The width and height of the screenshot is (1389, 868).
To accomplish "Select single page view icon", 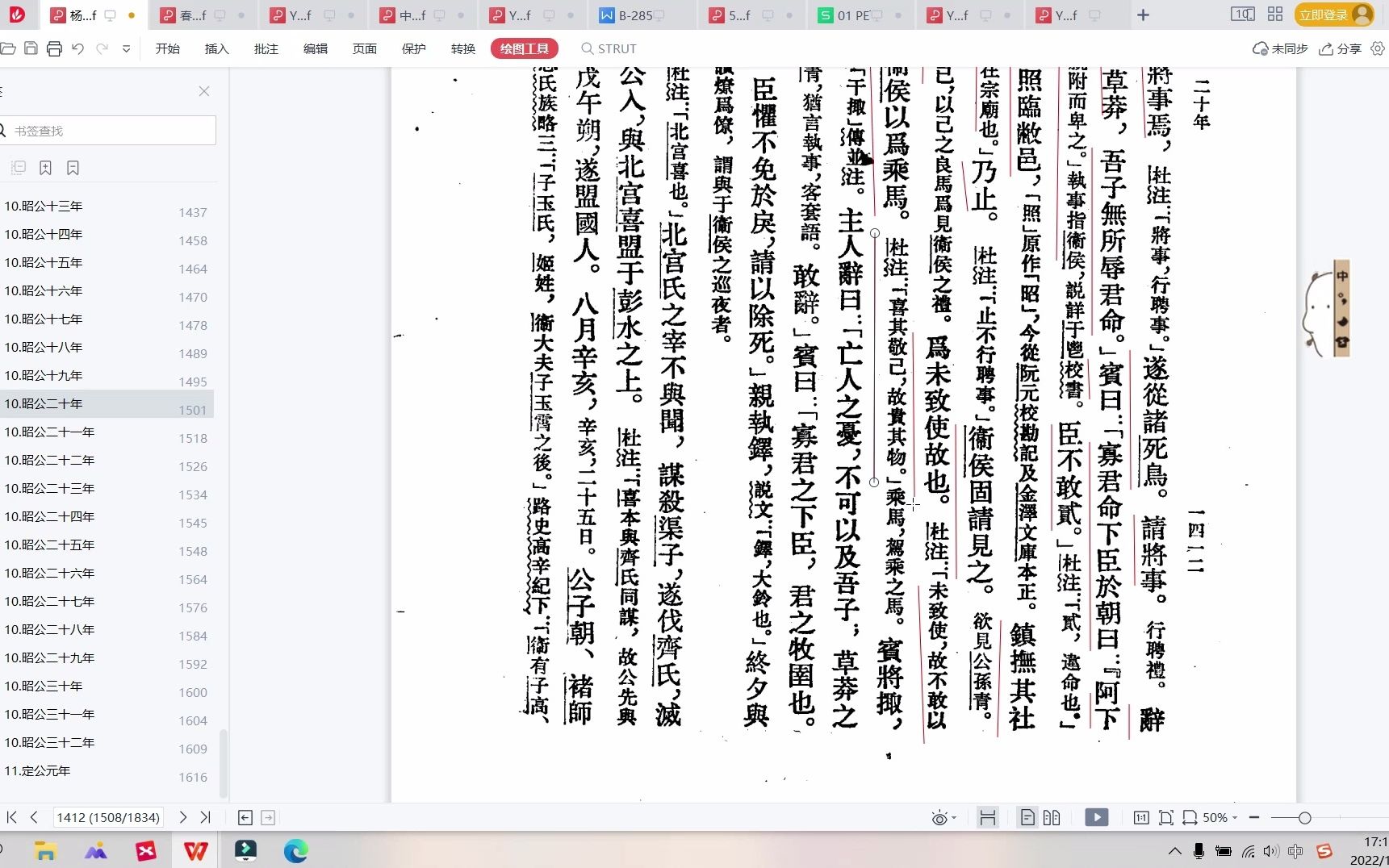I will click(1027, 817).
